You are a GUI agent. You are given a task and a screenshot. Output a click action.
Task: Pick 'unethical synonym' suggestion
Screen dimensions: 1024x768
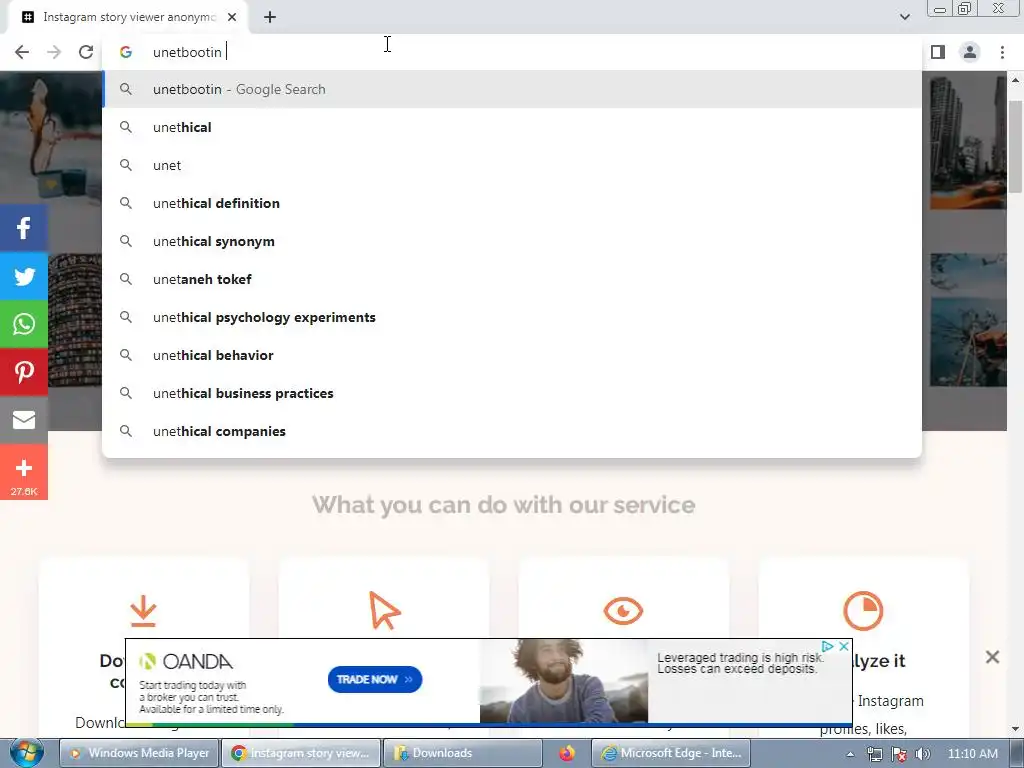(x=512, y=241)
